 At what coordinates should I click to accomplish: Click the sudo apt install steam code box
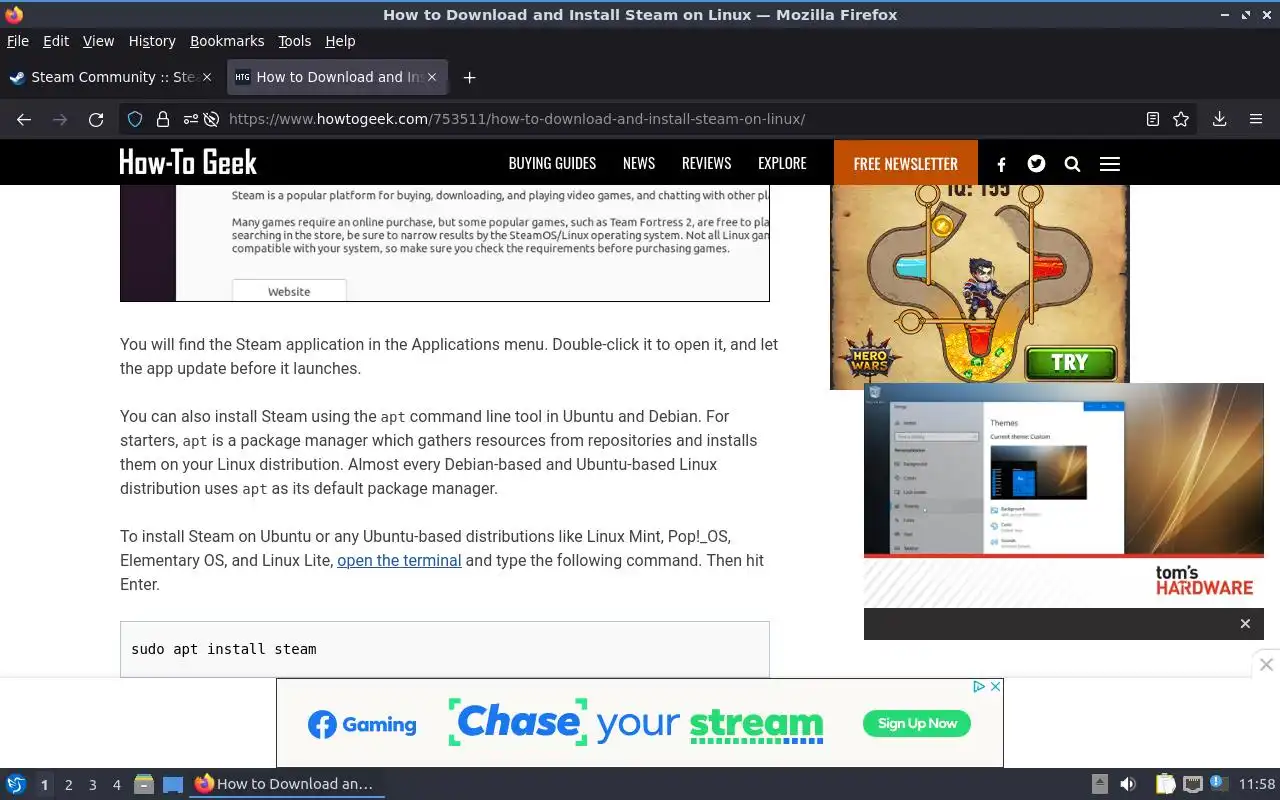pyautogui.click(x=445, y=649)
